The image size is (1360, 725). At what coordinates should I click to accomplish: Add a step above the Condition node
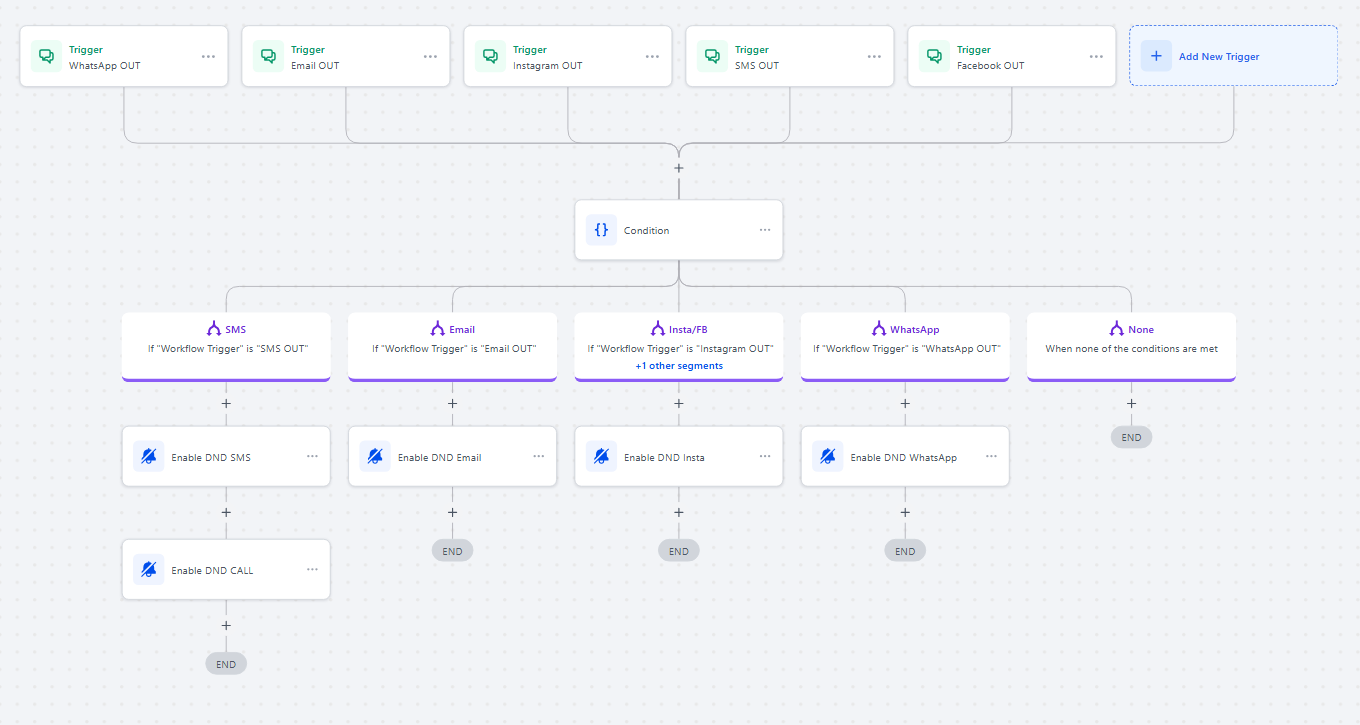click(x=679, y=168)
